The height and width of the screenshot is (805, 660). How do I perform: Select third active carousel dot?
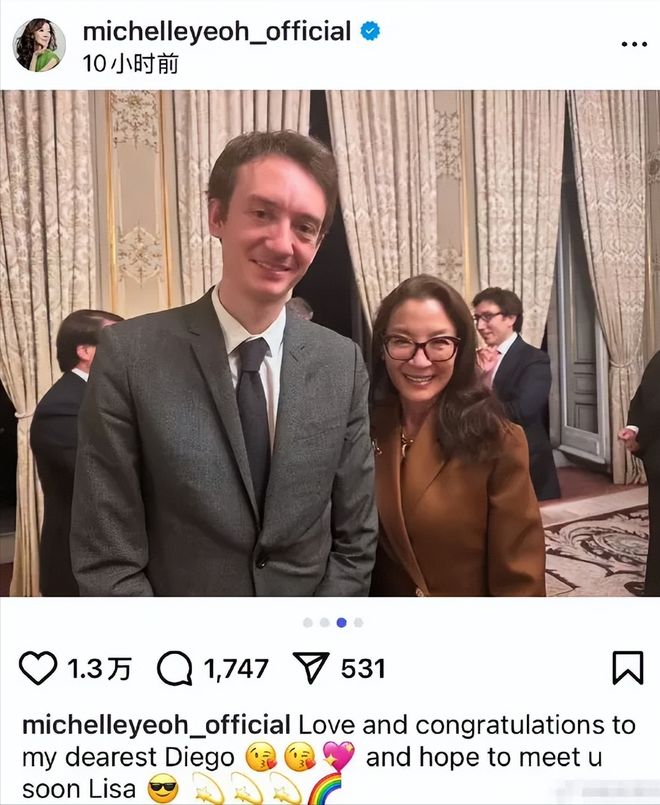tap(341, 623)
